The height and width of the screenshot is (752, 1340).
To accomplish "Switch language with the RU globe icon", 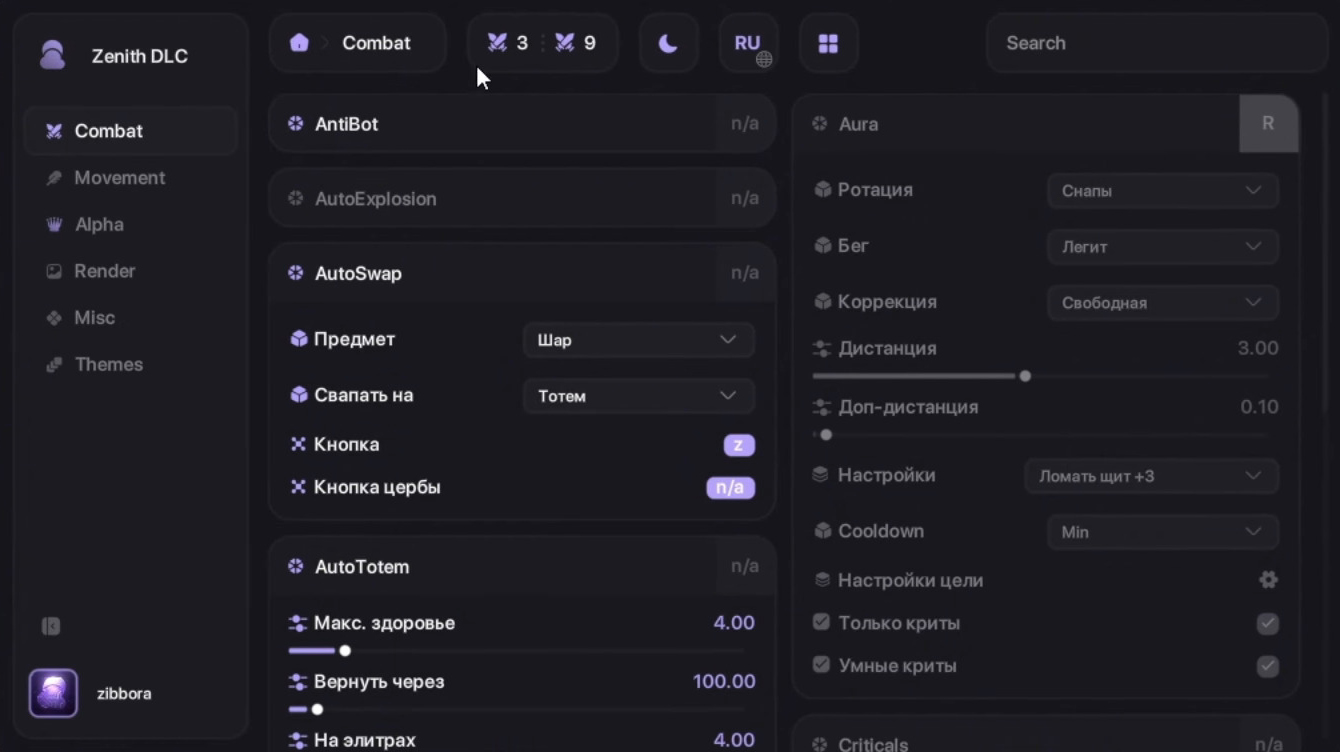I will coord(749,44).
